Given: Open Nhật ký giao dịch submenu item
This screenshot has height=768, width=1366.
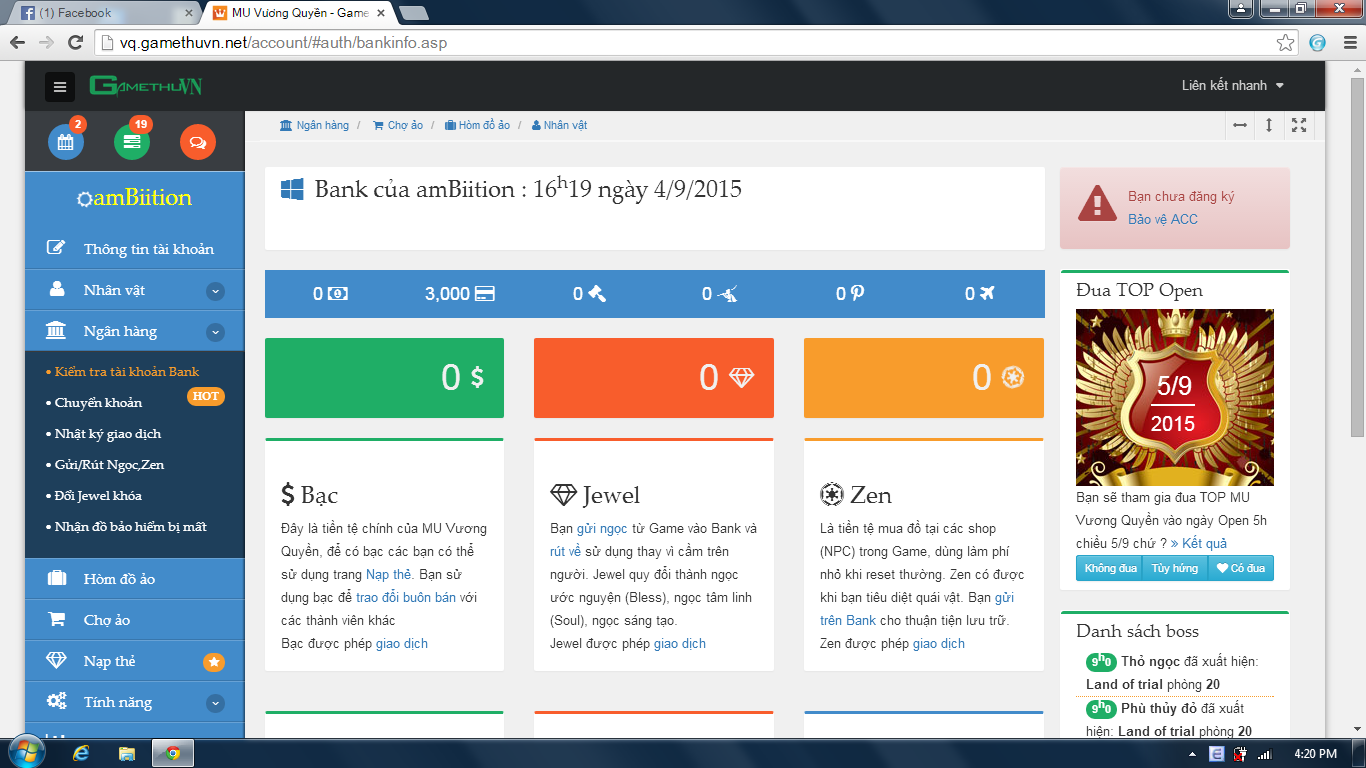Looking at the screenshot, I should coord(108,434).
